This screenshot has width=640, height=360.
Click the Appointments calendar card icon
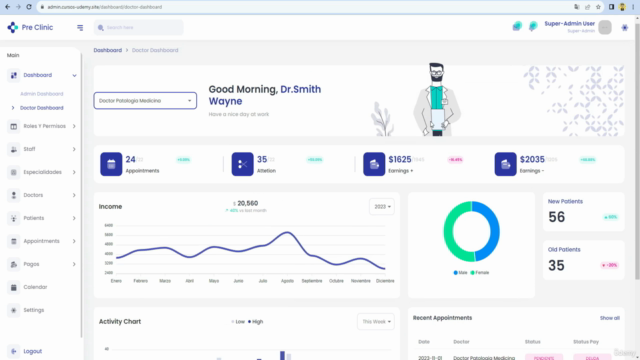[x=111, y=164]
